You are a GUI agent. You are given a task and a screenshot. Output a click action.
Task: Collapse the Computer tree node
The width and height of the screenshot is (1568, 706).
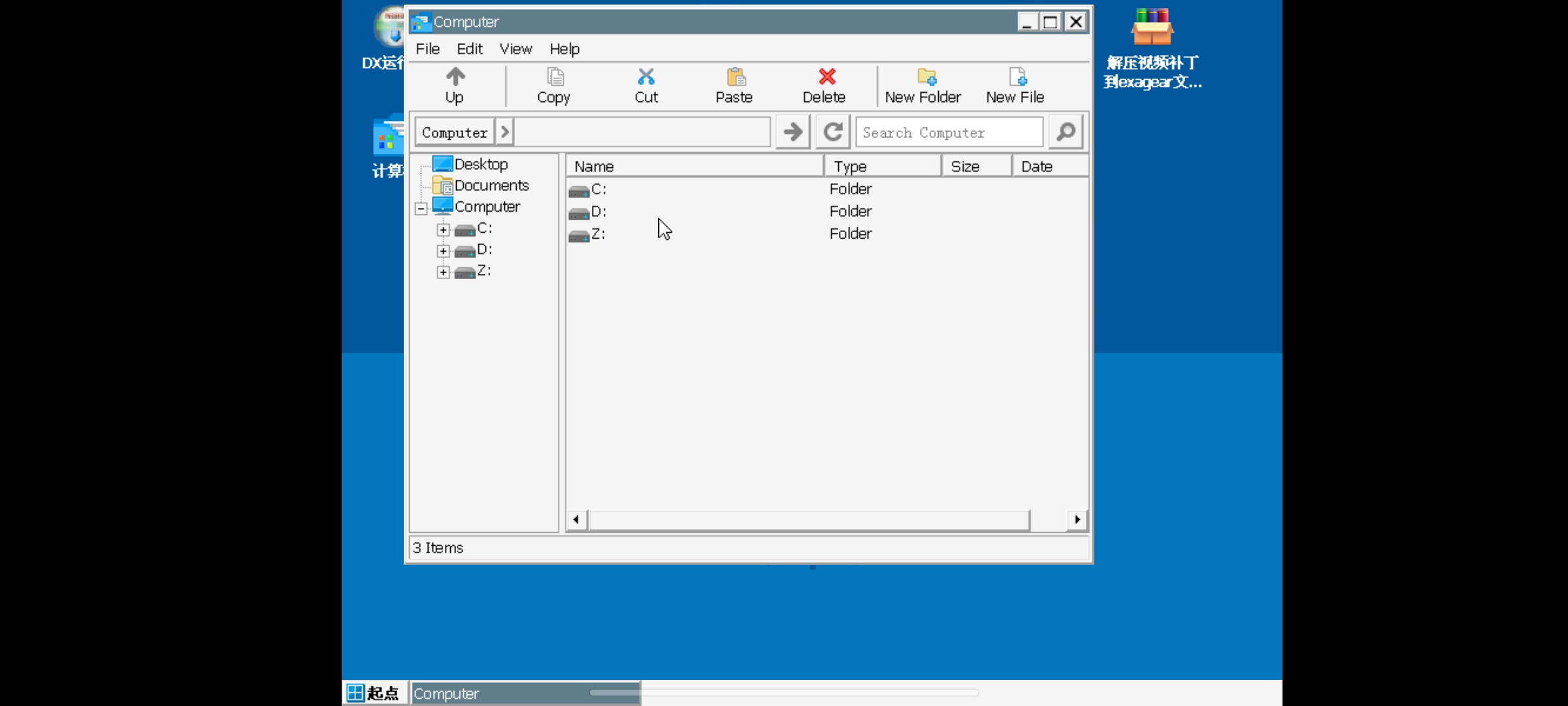click(421, 209)
